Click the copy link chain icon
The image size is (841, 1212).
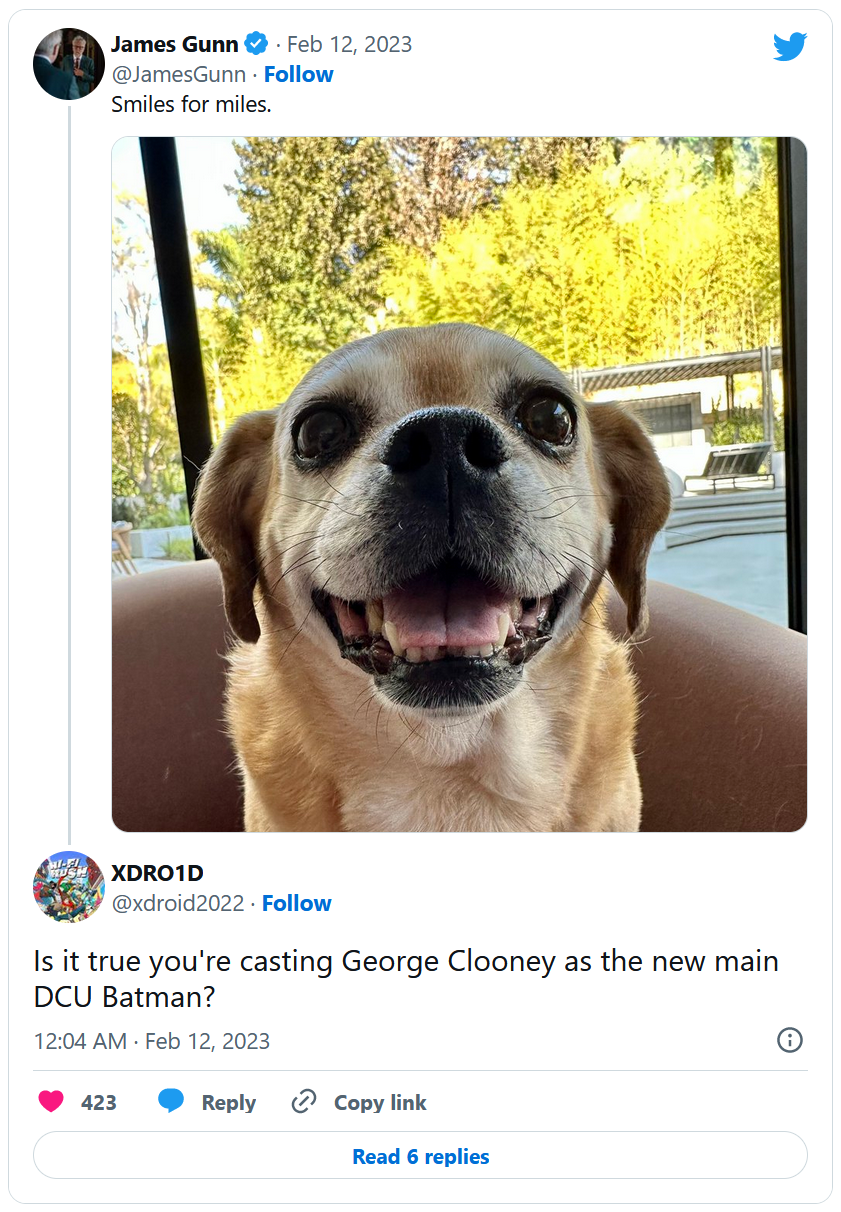click(303, 1102)
